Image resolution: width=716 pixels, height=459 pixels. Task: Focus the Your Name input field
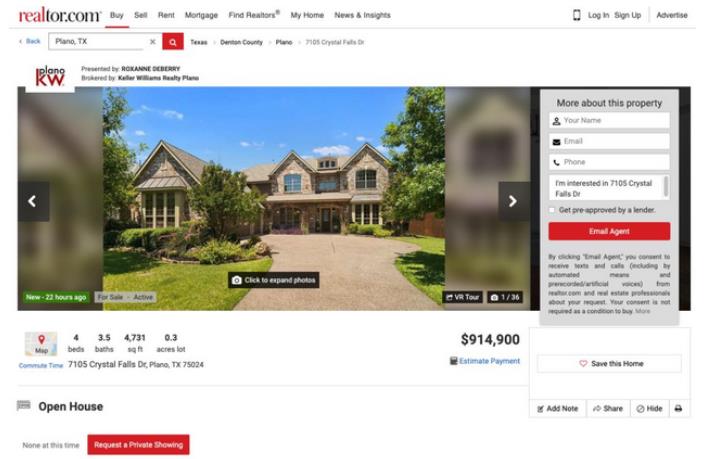click(x=609, y=121)
